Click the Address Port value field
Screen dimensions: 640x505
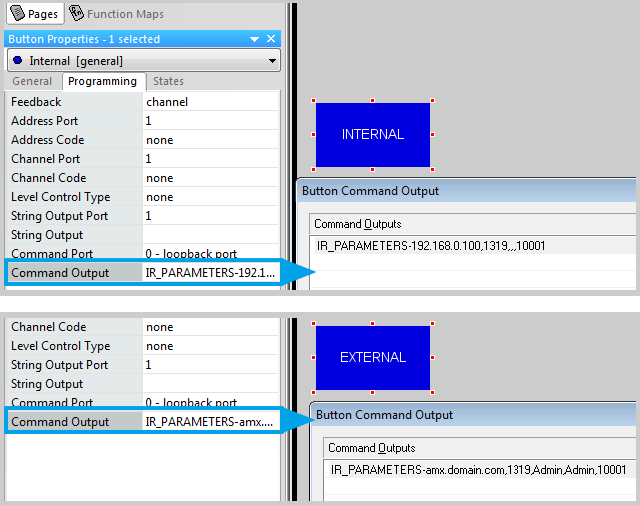click(211, 121)
